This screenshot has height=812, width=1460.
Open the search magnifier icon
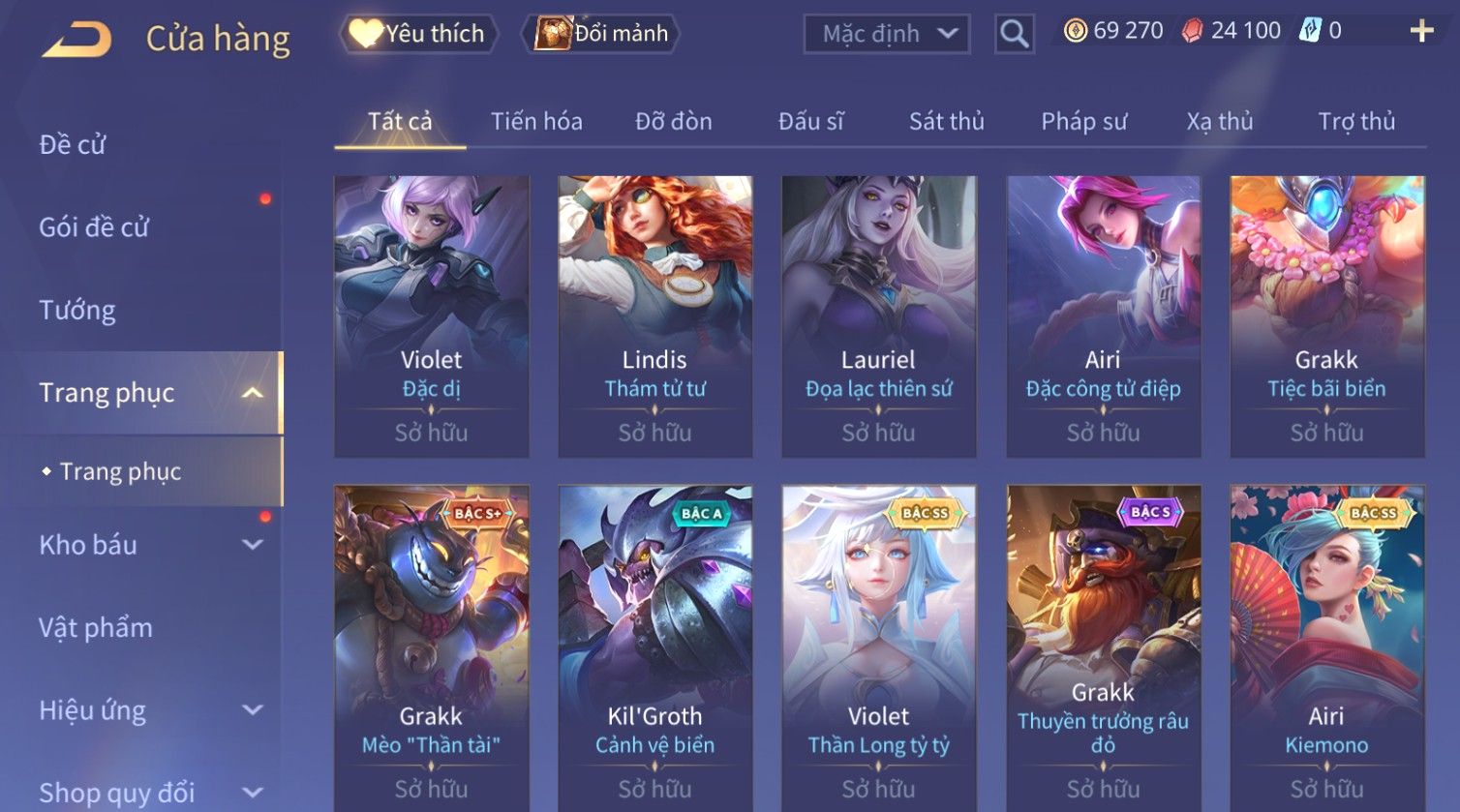coord(1014,34)
